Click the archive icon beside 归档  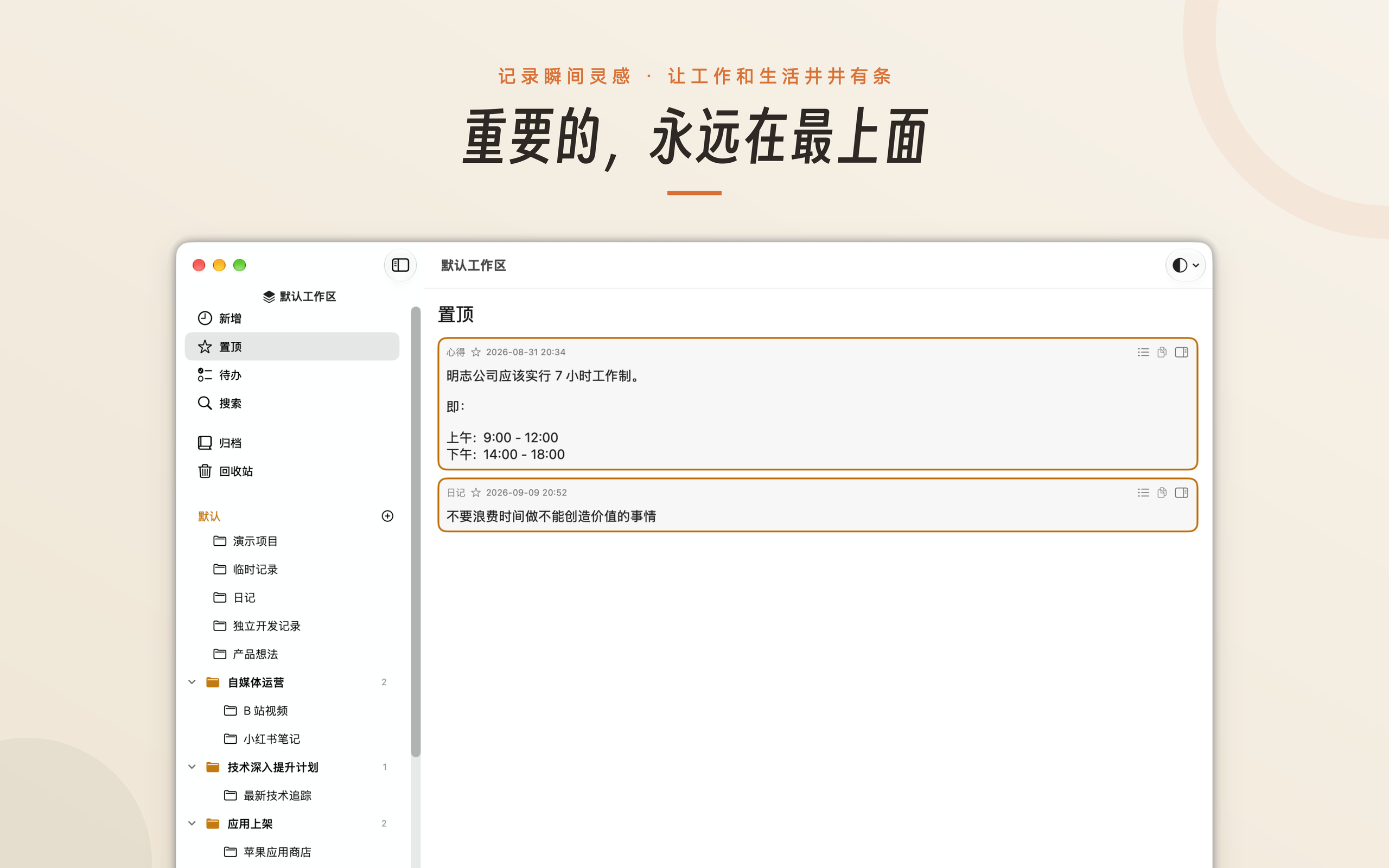tap(205, 443)
